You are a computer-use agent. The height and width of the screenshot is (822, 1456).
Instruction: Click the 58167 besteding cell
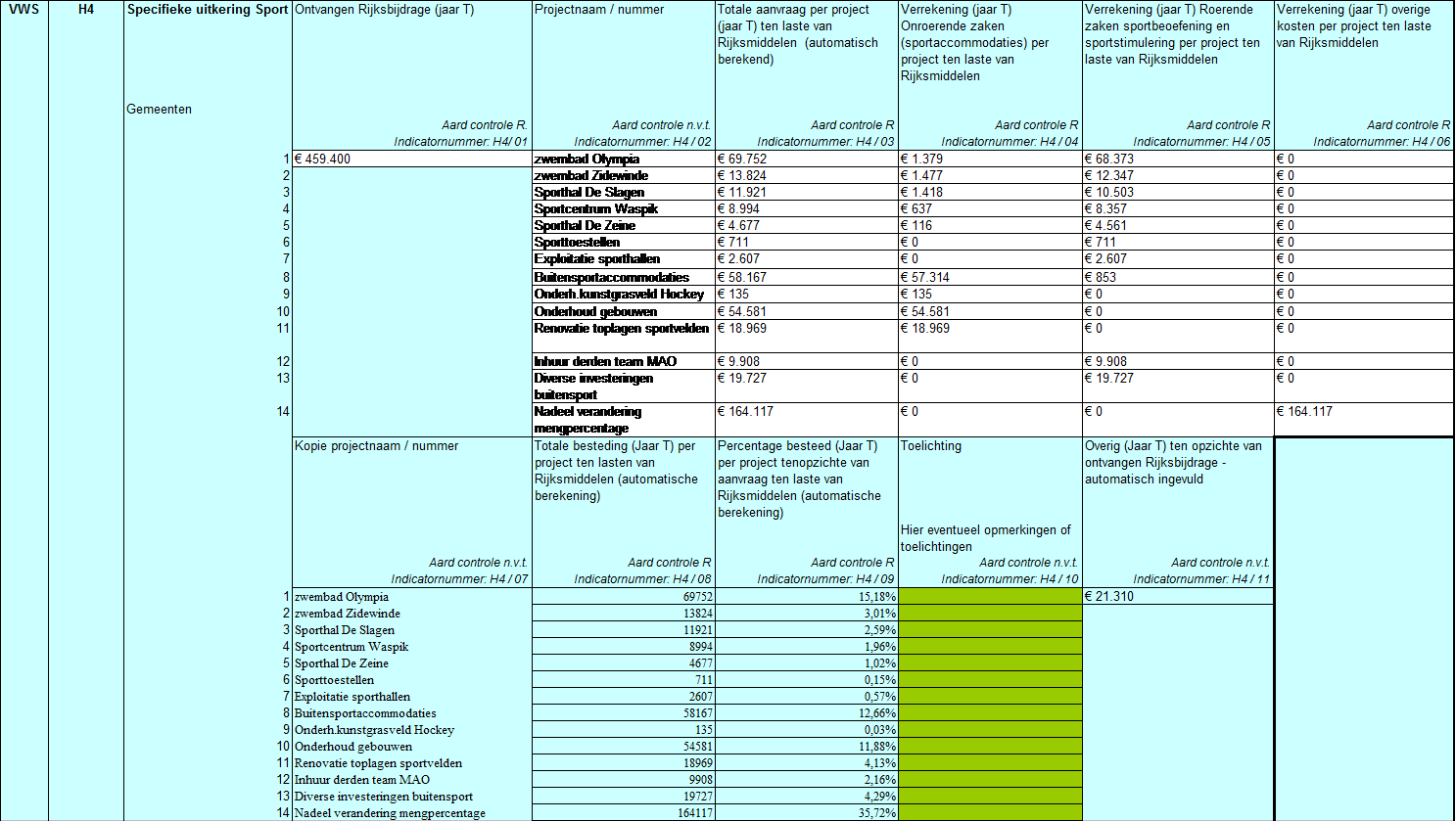coord(624,713)
